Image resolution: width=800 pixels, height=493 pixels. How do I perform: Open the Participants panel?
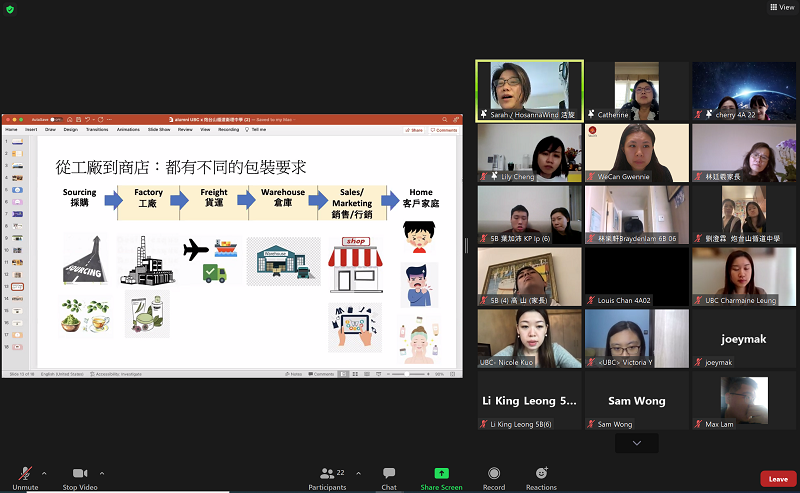point(326,473)
